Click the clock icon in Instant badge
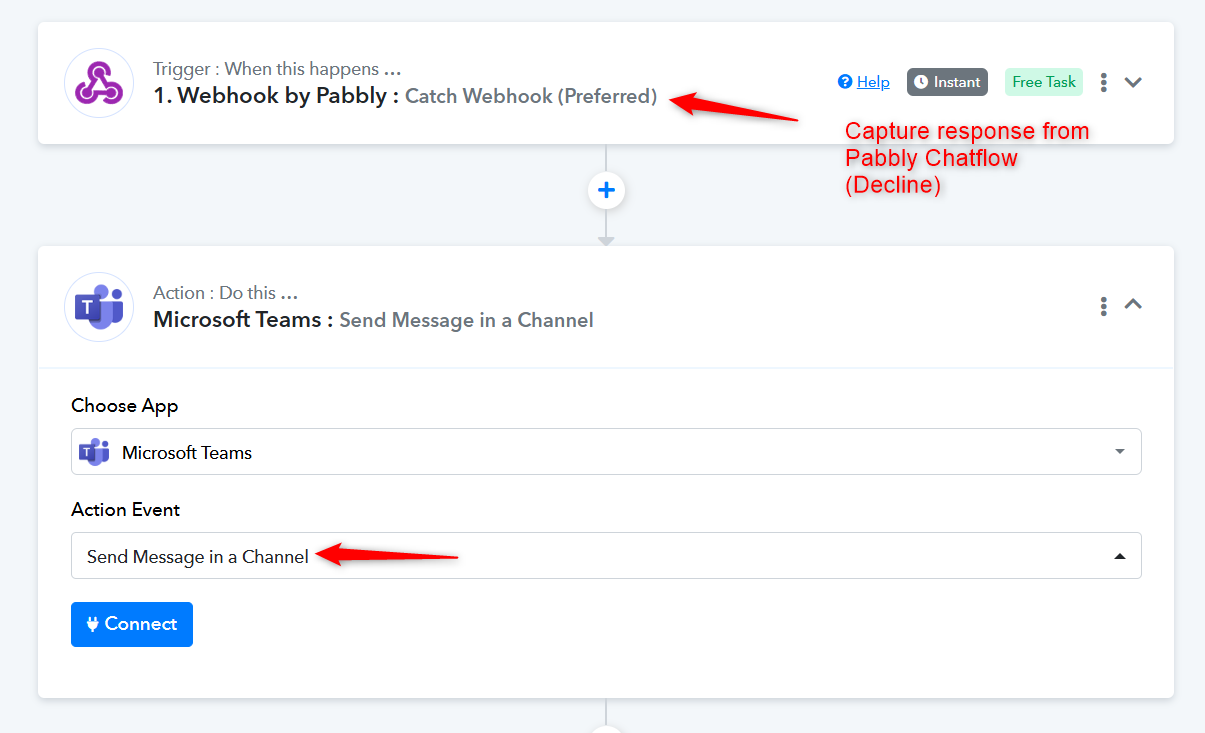This screenshot has width=1205, height=733. 921,82
